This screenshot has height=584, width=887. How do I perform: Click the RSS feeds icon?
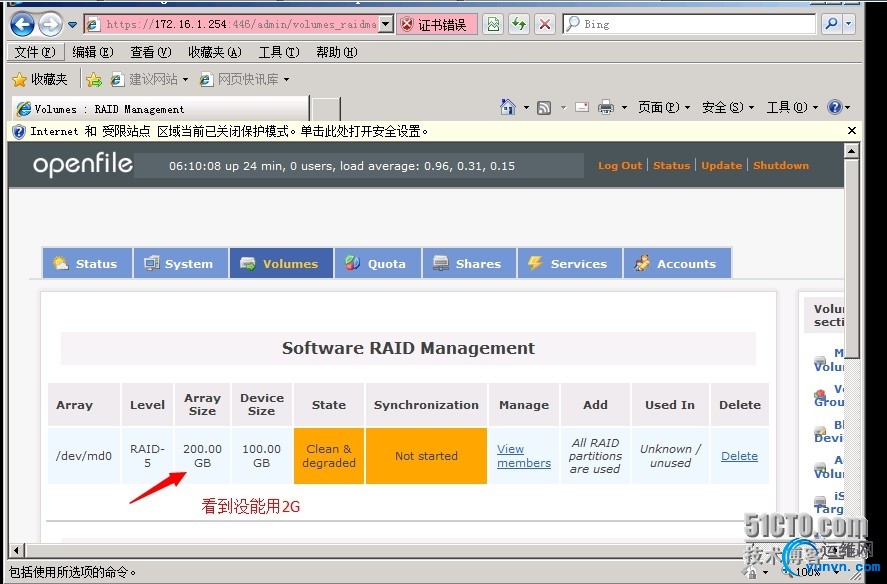coord(544,108)
